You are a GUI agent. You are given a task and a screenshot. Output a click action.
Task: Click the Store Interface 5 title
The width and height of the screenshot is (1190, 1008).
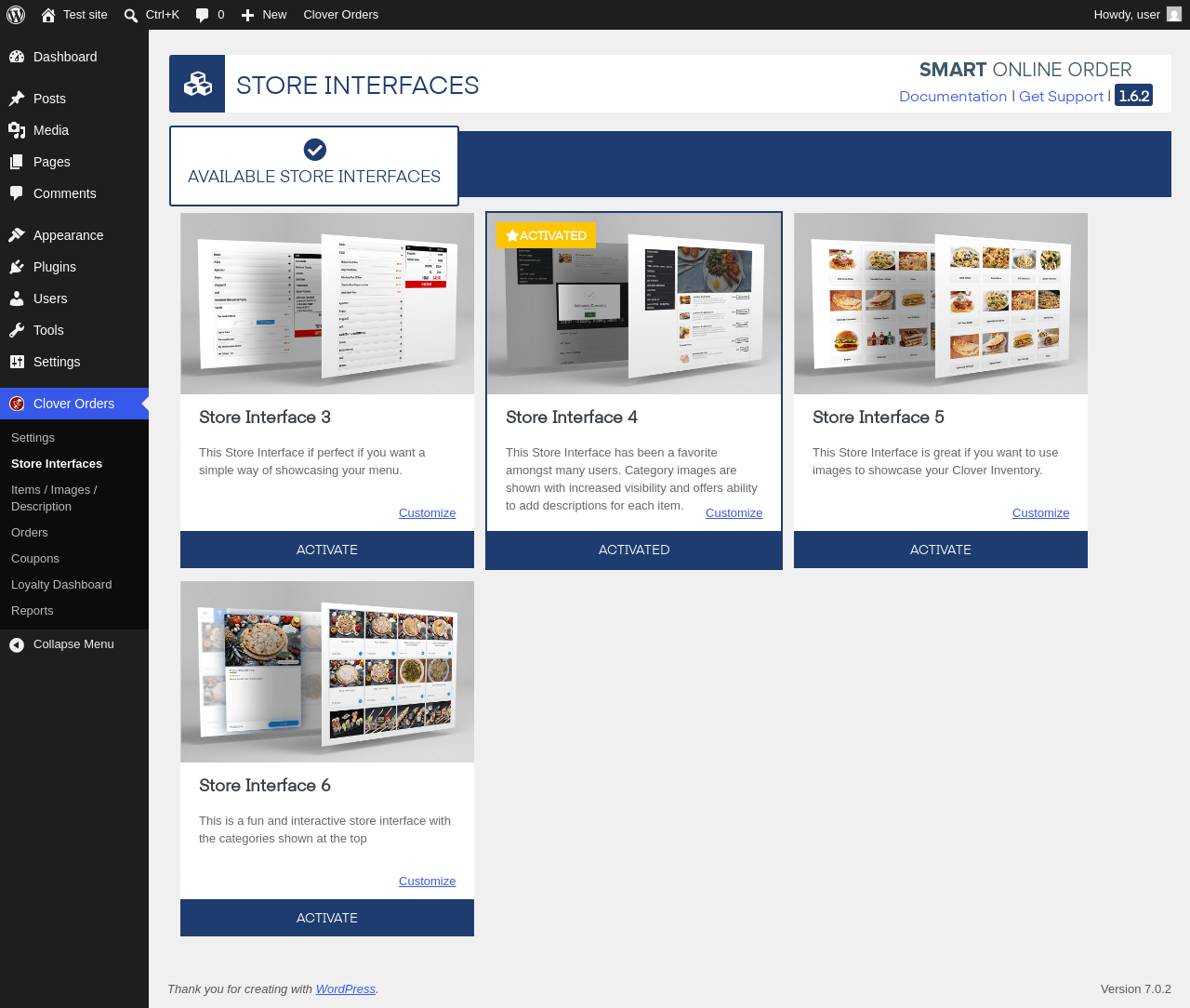879,418
